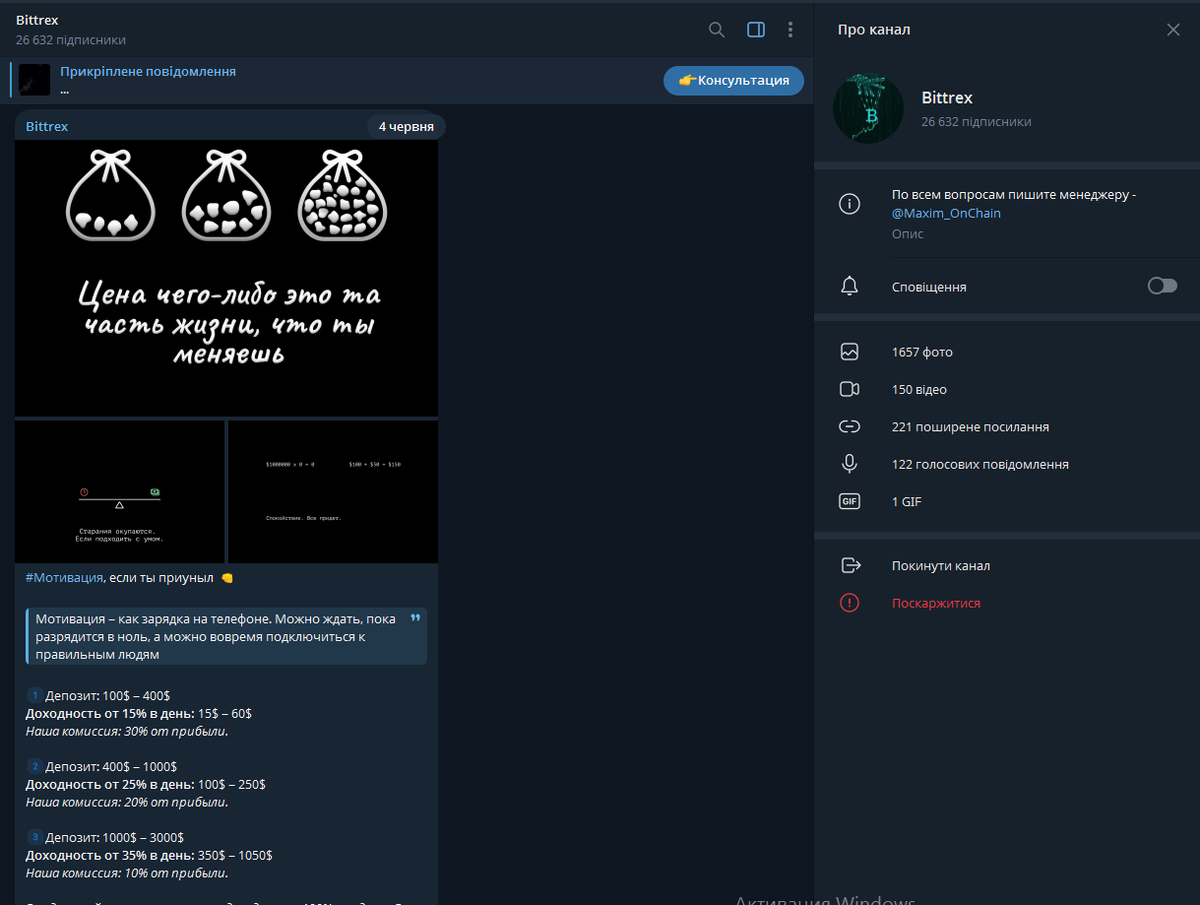
Task: Click the Консультация button
Action: click(x=734, y=80)
